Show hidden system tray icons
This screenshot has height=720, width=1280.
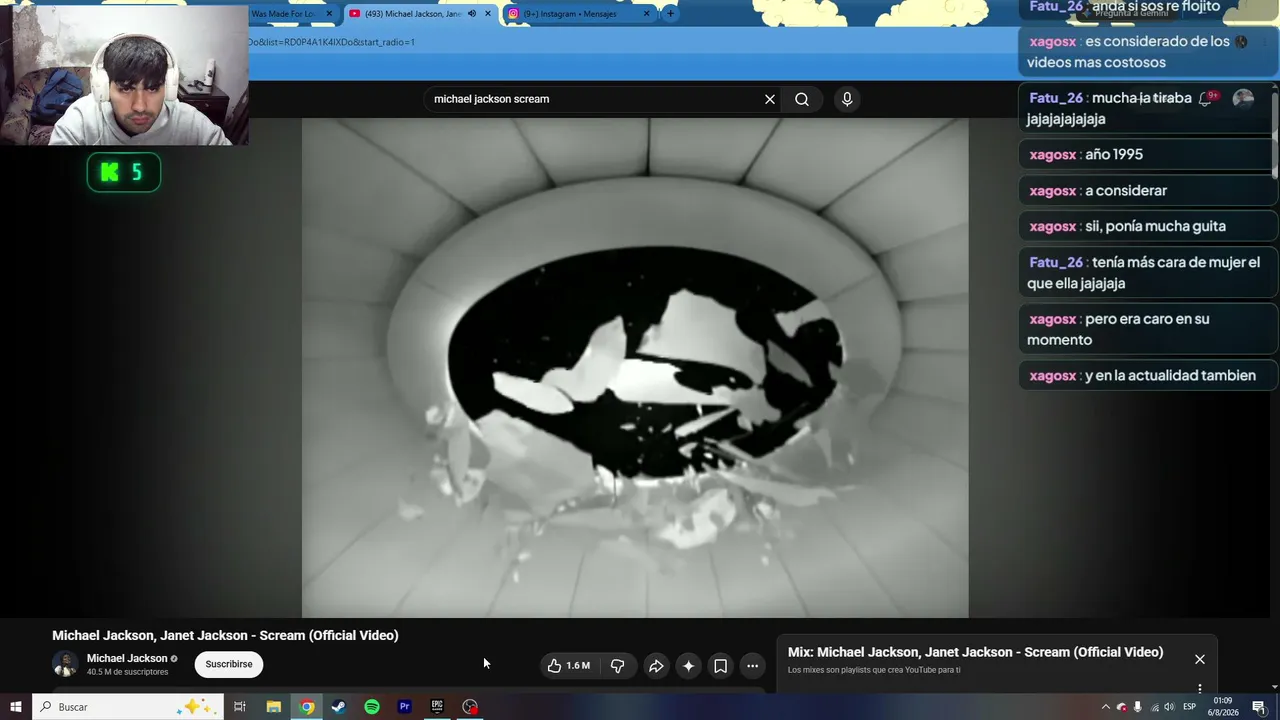[1105, 707]
